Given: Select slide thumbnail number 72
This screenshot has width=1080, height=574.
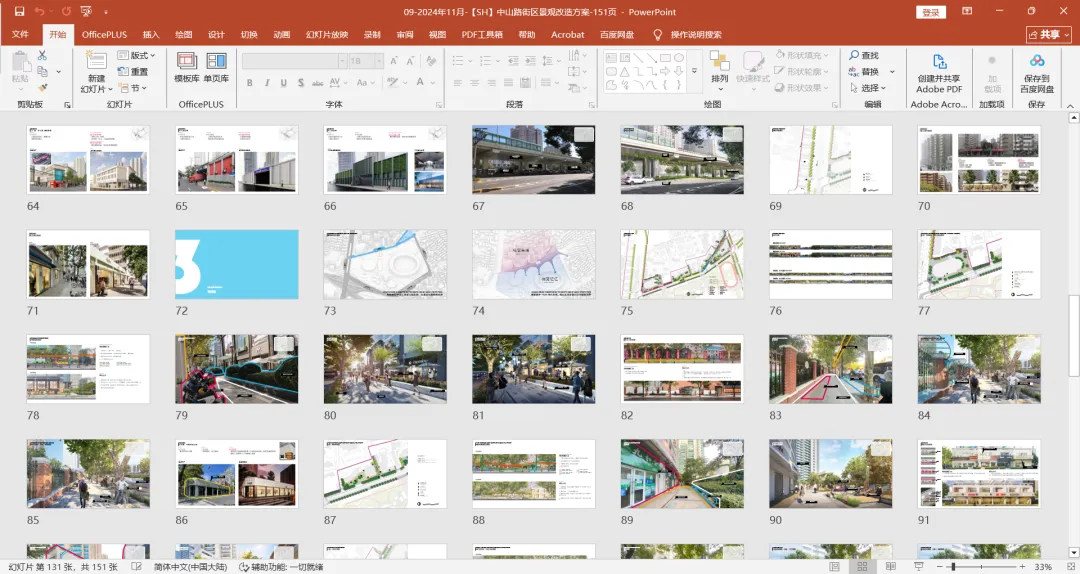Looking at the screenshot, I should tap(236, 265).
